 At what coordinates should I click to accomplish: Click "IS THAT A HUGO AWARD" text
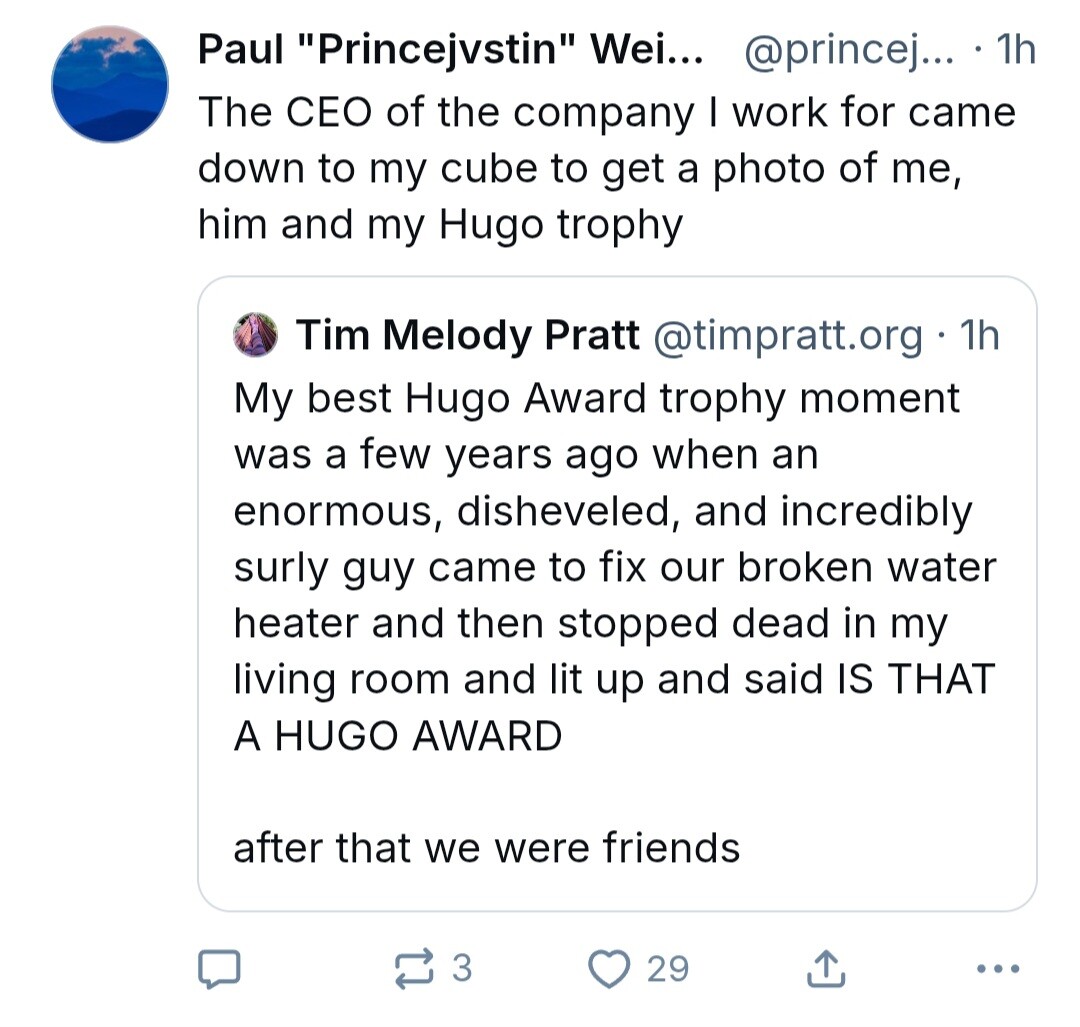click(x=614, y=707)
